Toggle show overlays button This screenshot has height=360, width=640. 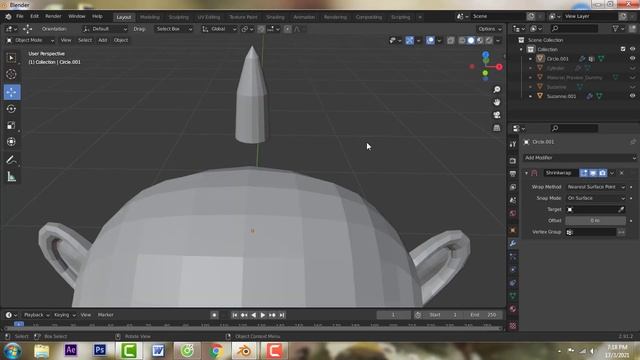(x=430, y=40)
